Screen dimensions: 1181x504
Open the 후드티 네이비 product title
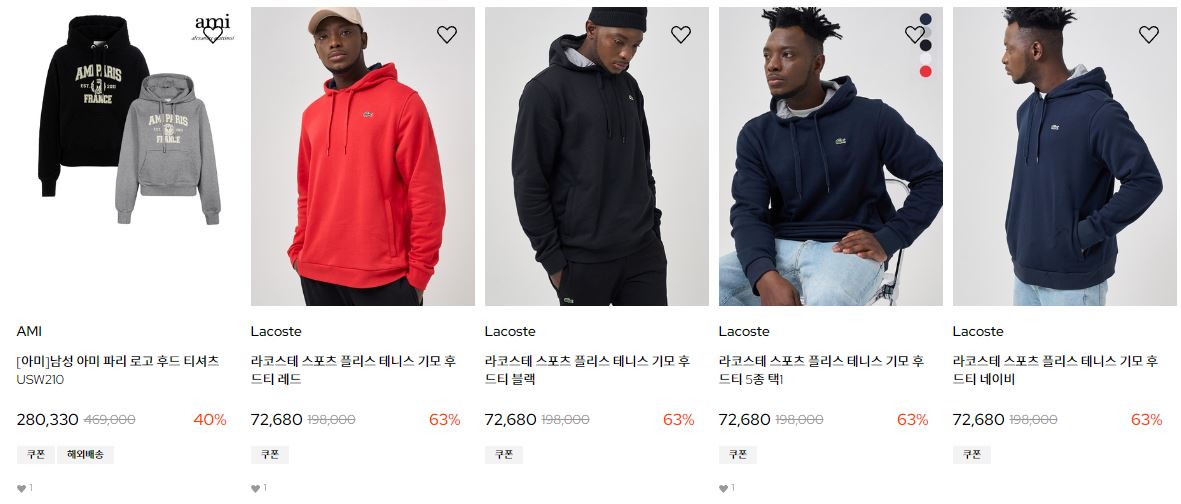point(1055,370)
